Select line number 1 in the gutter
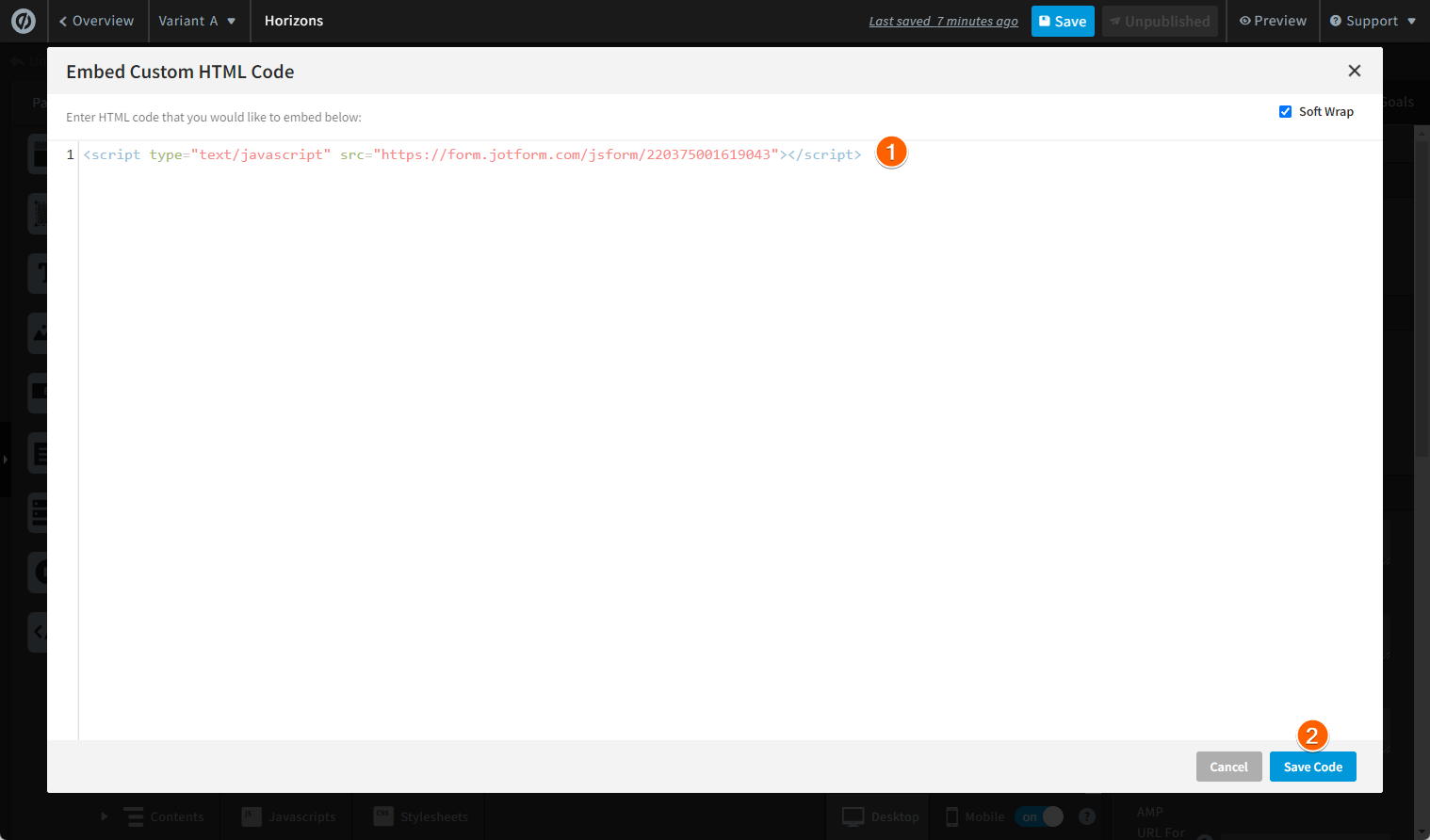Viewport: 1430px width, 840px height. click(70, 154)
